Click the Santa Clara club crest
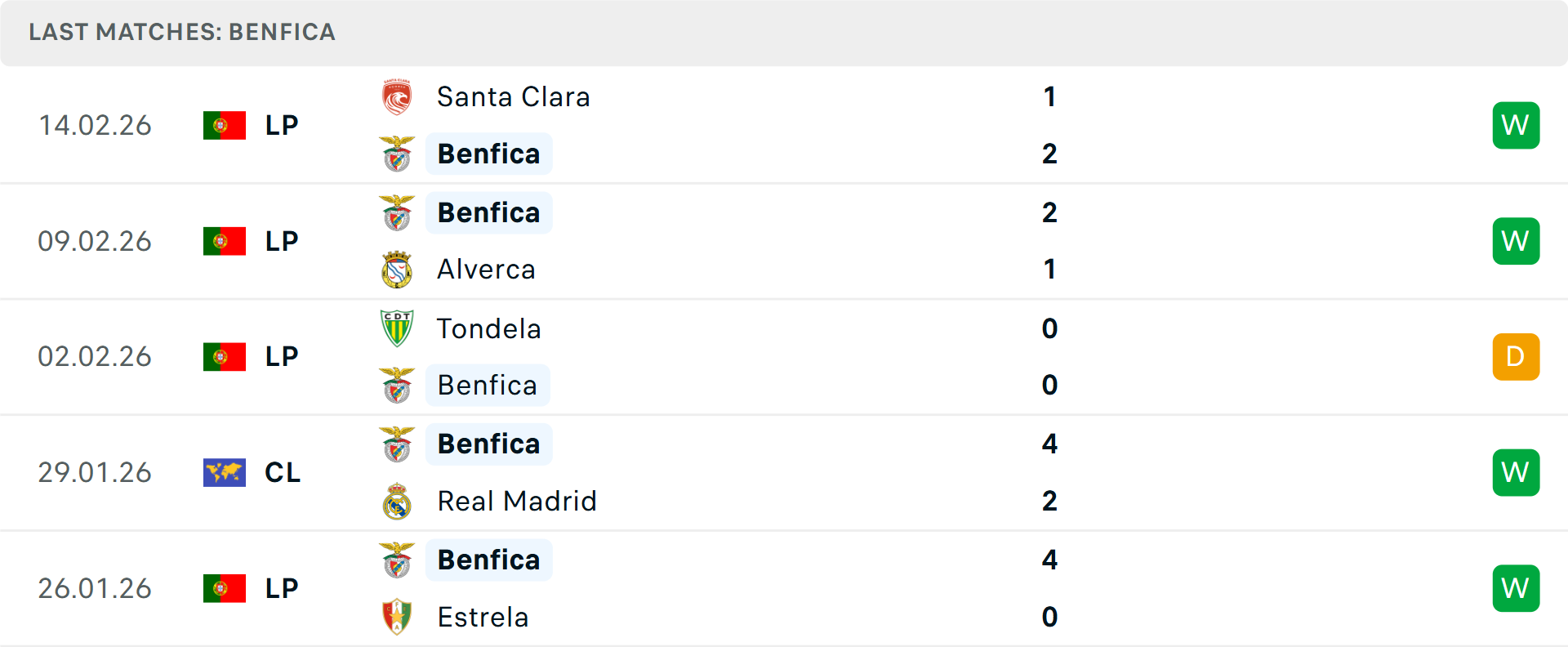Image resolution: width=1568 pixels, height=647 pixels. click(397, 96)
